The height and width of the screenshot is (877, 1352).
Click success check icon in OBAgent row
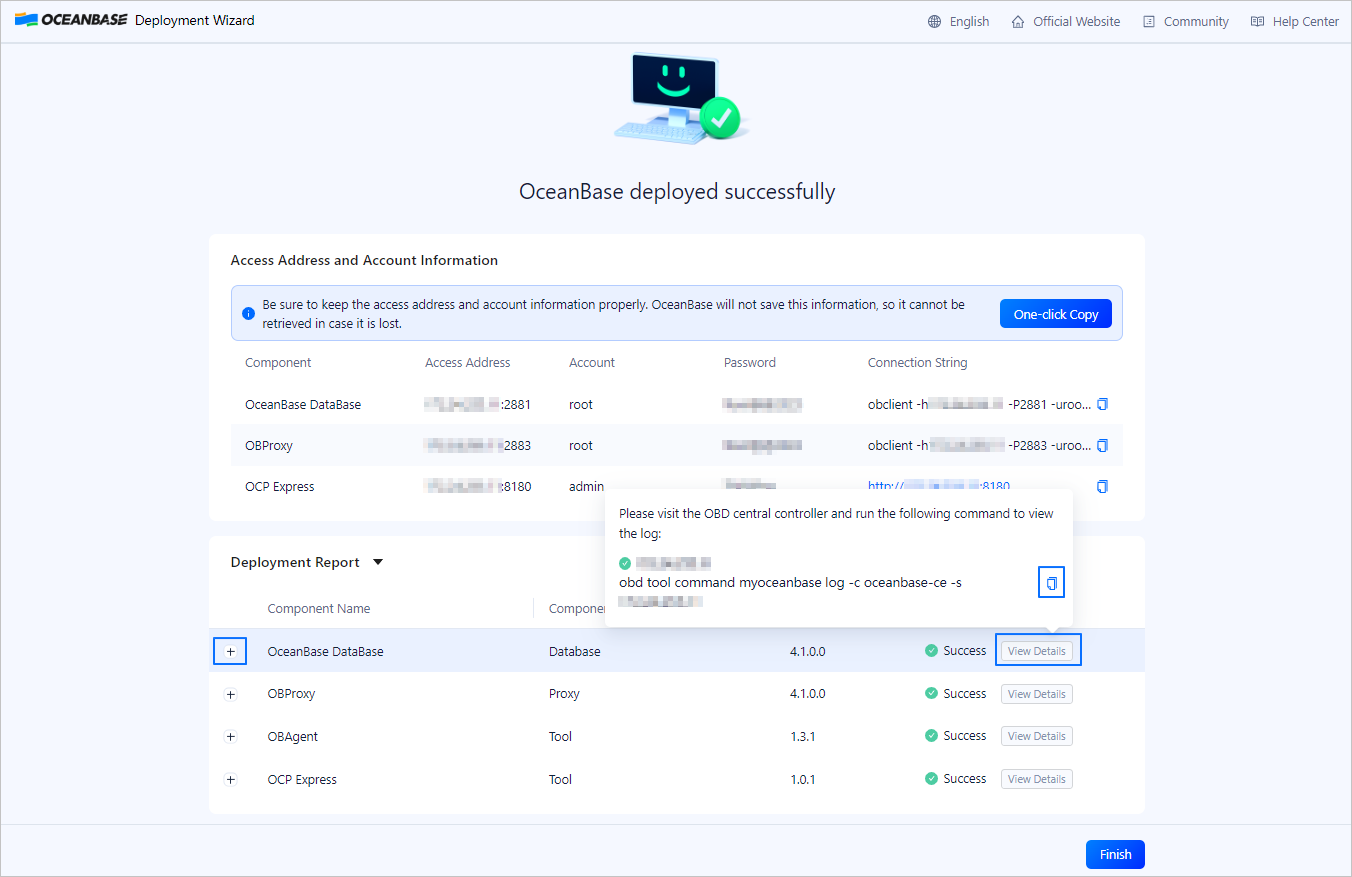931,736
